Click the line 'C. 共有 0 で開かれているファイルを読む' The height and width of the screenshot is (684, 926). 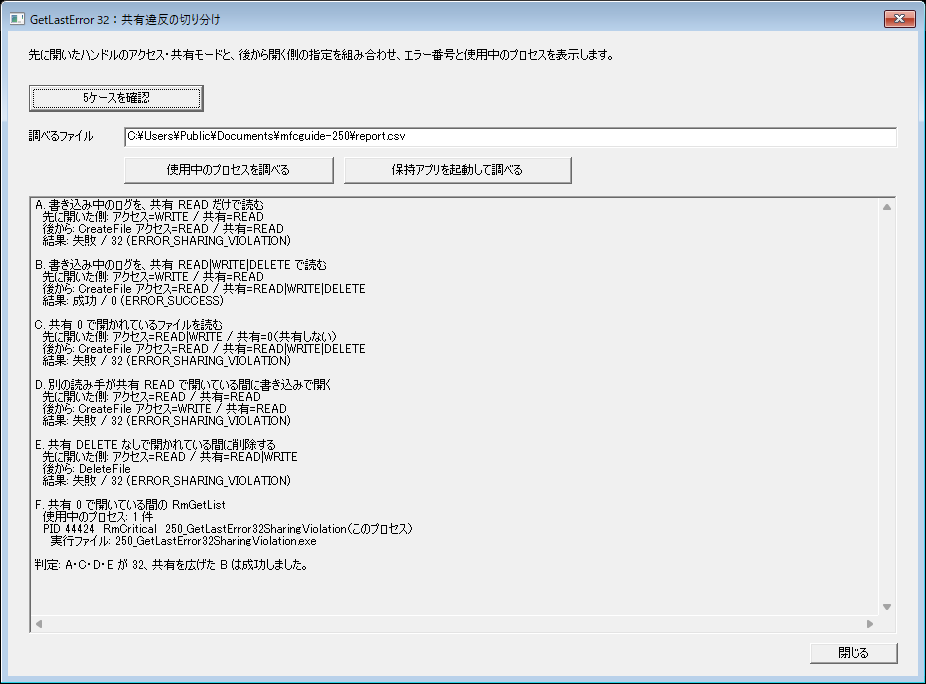click(x=129, y=325)
